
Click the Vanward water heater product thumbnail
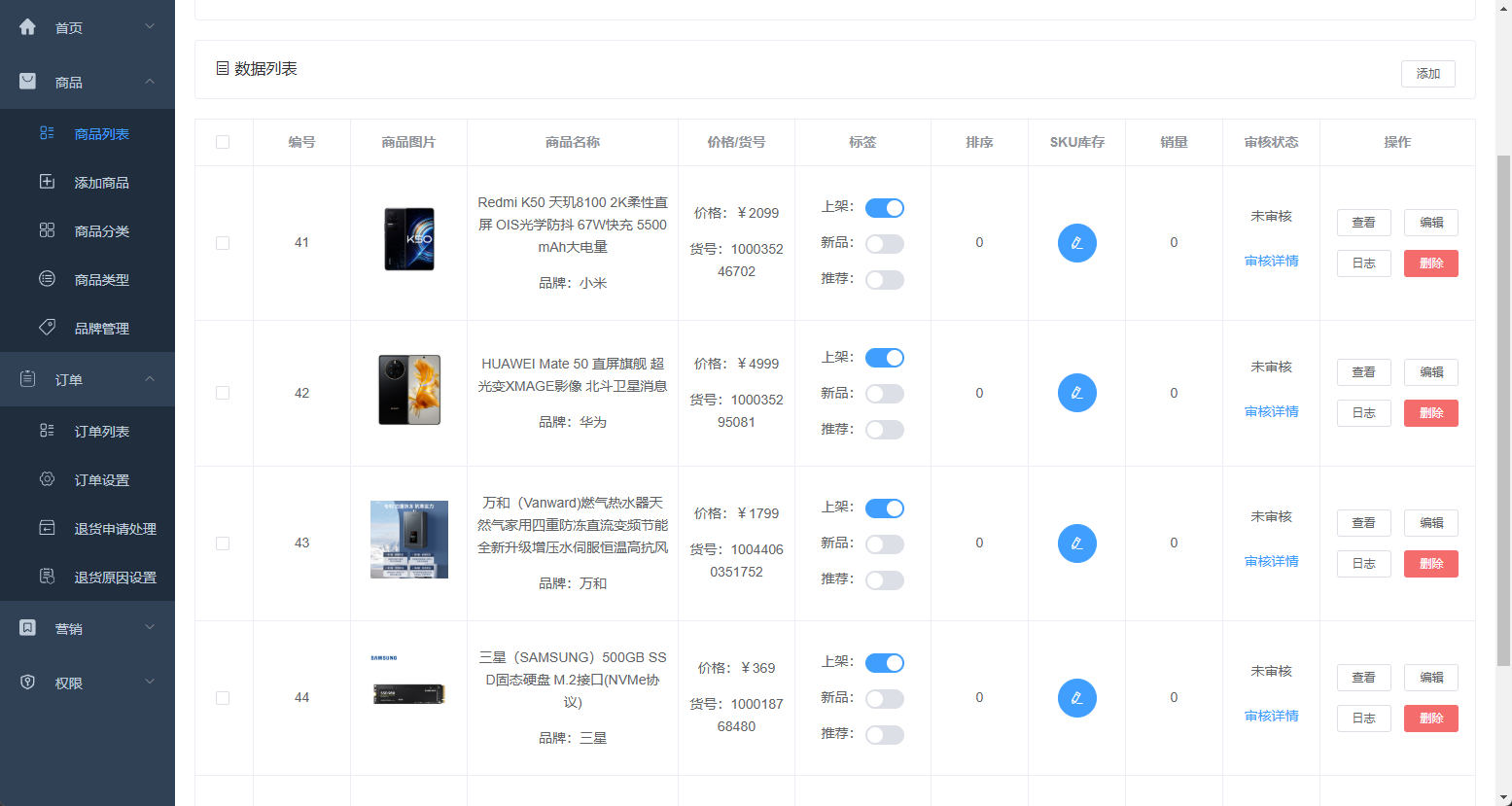pos(409,540)
